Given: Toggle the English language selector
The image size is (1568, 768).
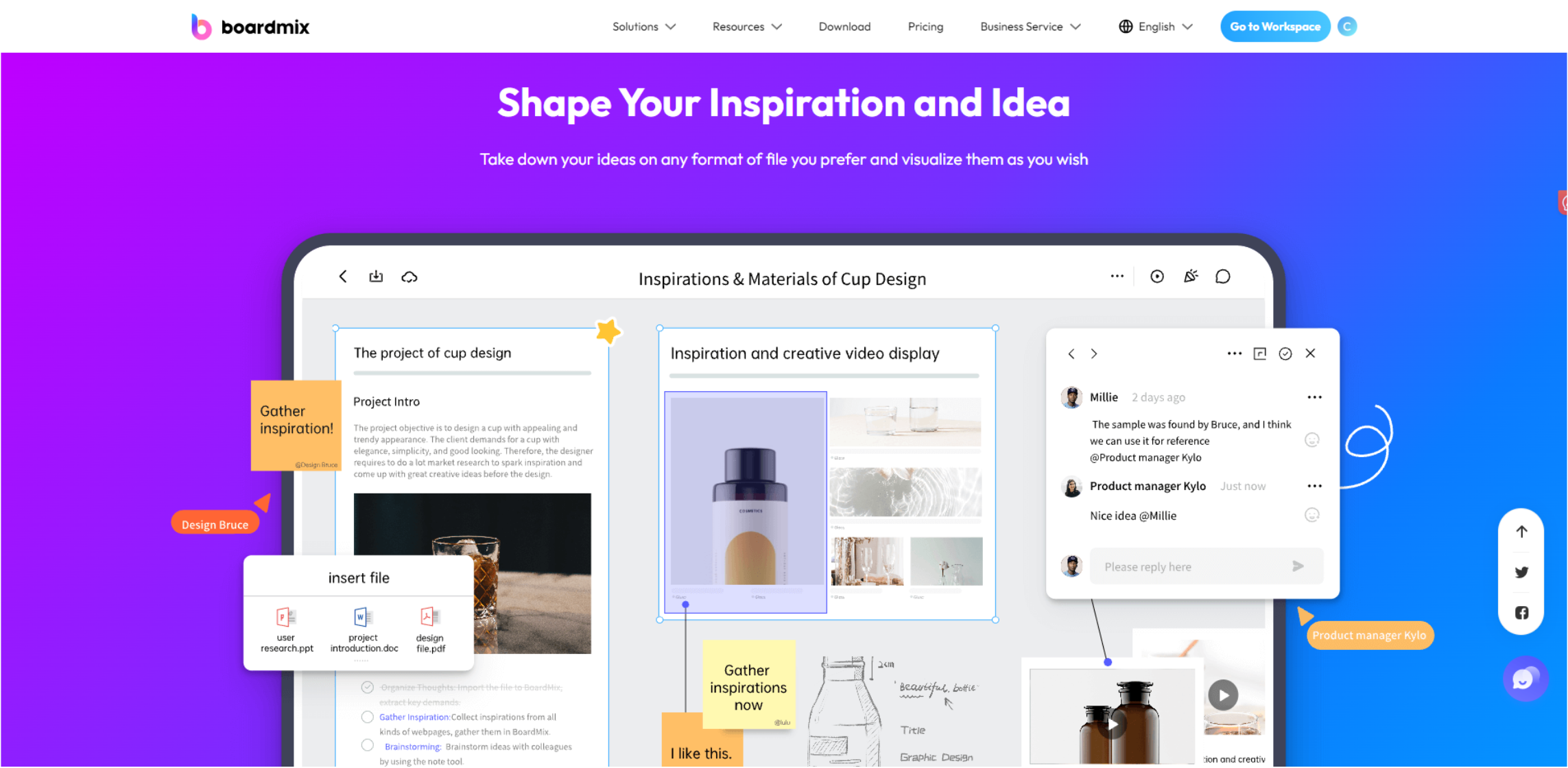Looking at the screenshot, I should coord(1154,27).
